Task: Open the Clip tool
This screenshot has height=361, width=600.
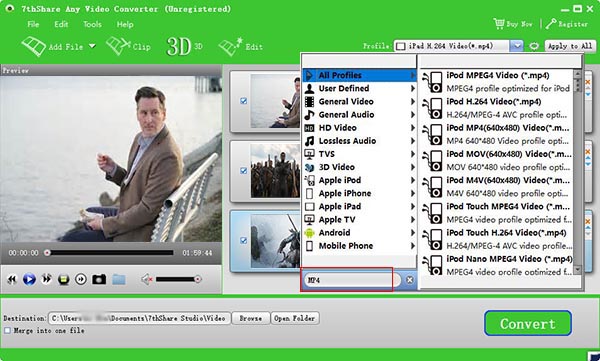Action: [128, 47]
